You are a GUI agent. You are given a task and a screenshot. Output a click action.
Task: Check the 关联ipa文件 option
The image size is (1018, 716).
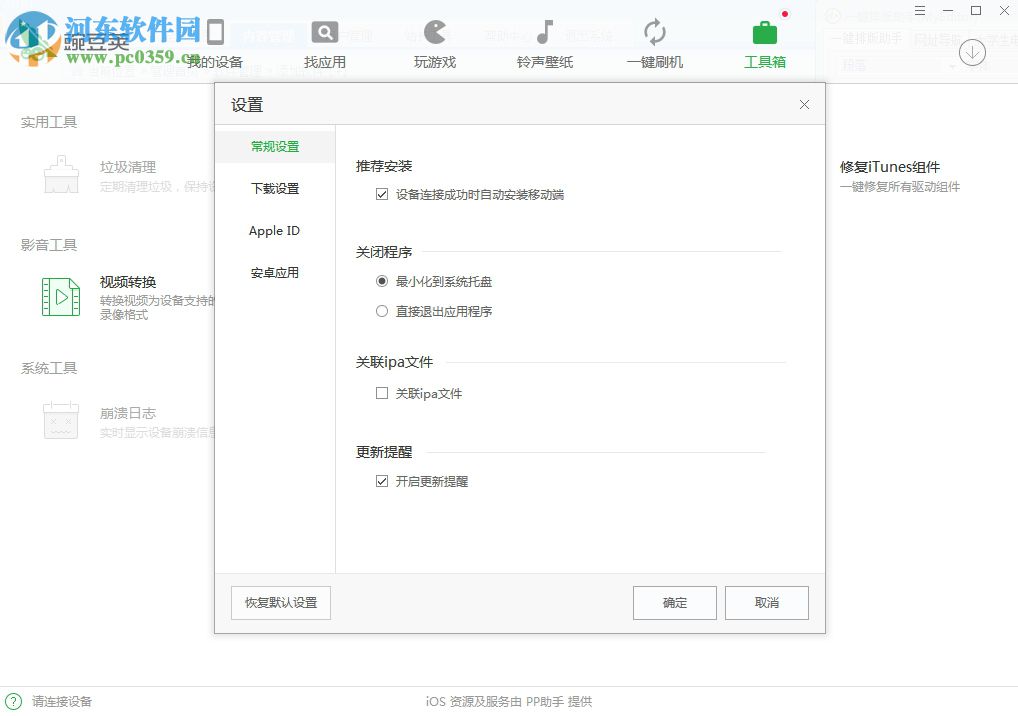(x=382, y=393)
